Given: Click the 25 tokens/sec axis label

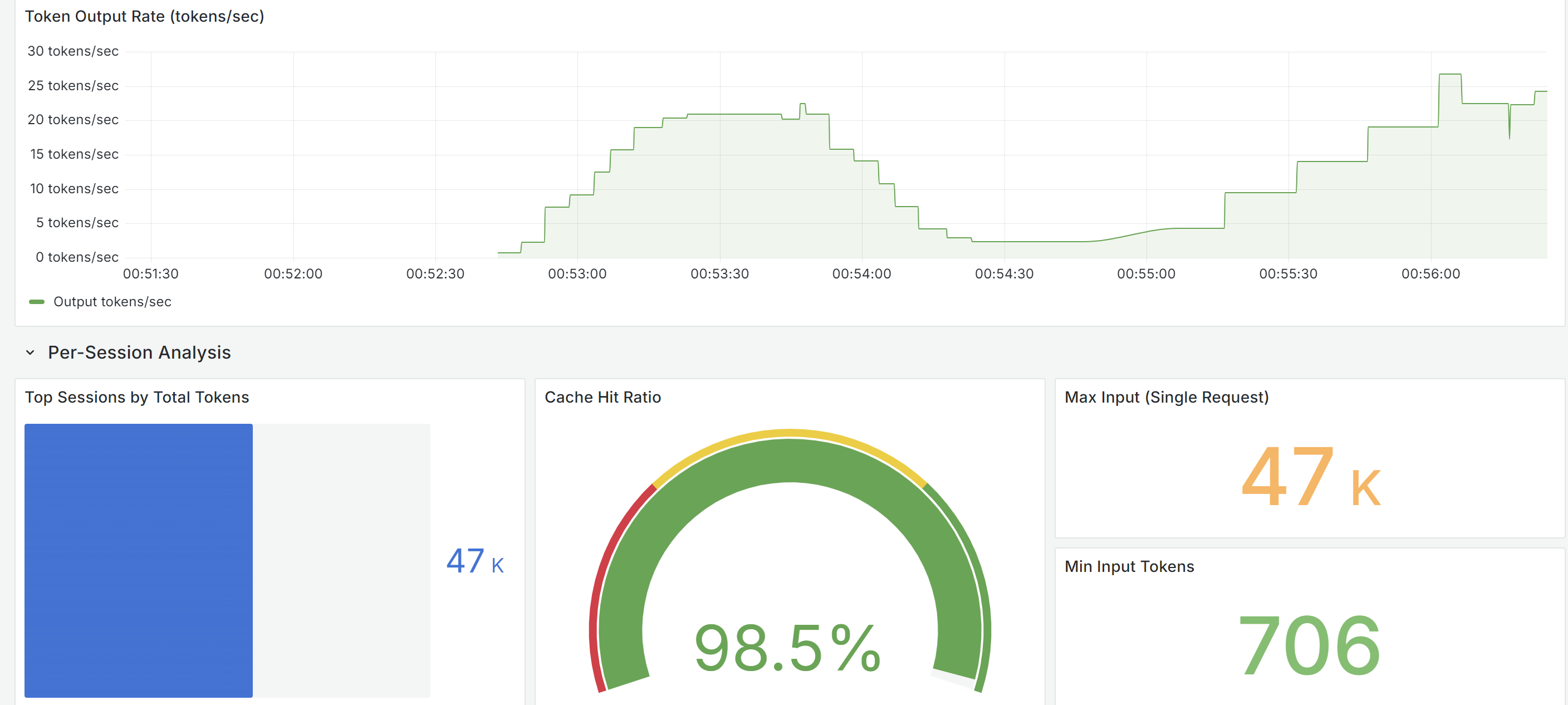Looking at the screenshot, I should tap(73, 86).
